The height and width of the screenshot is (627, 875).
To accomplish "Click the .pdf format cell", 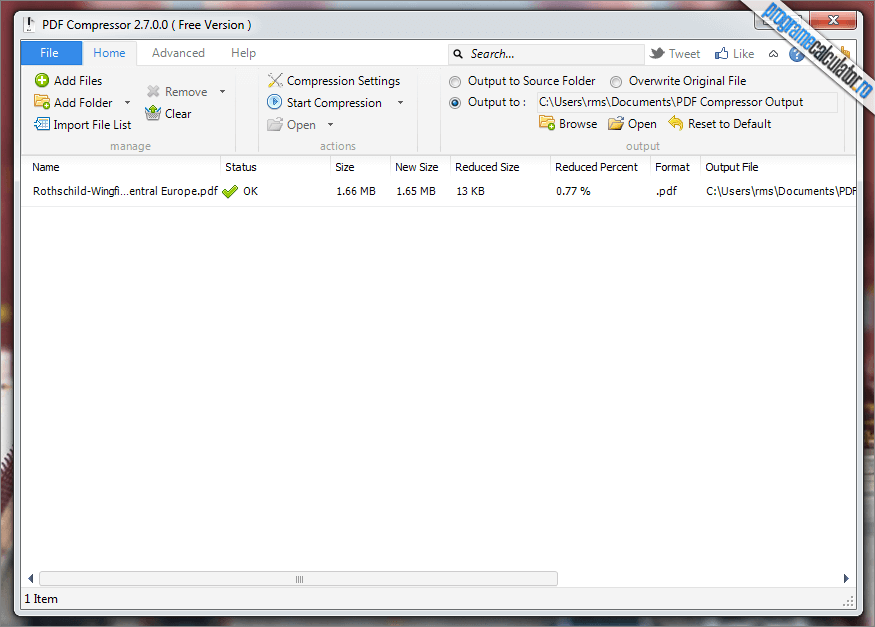I will pyautogui.click(x=666, y=191).
